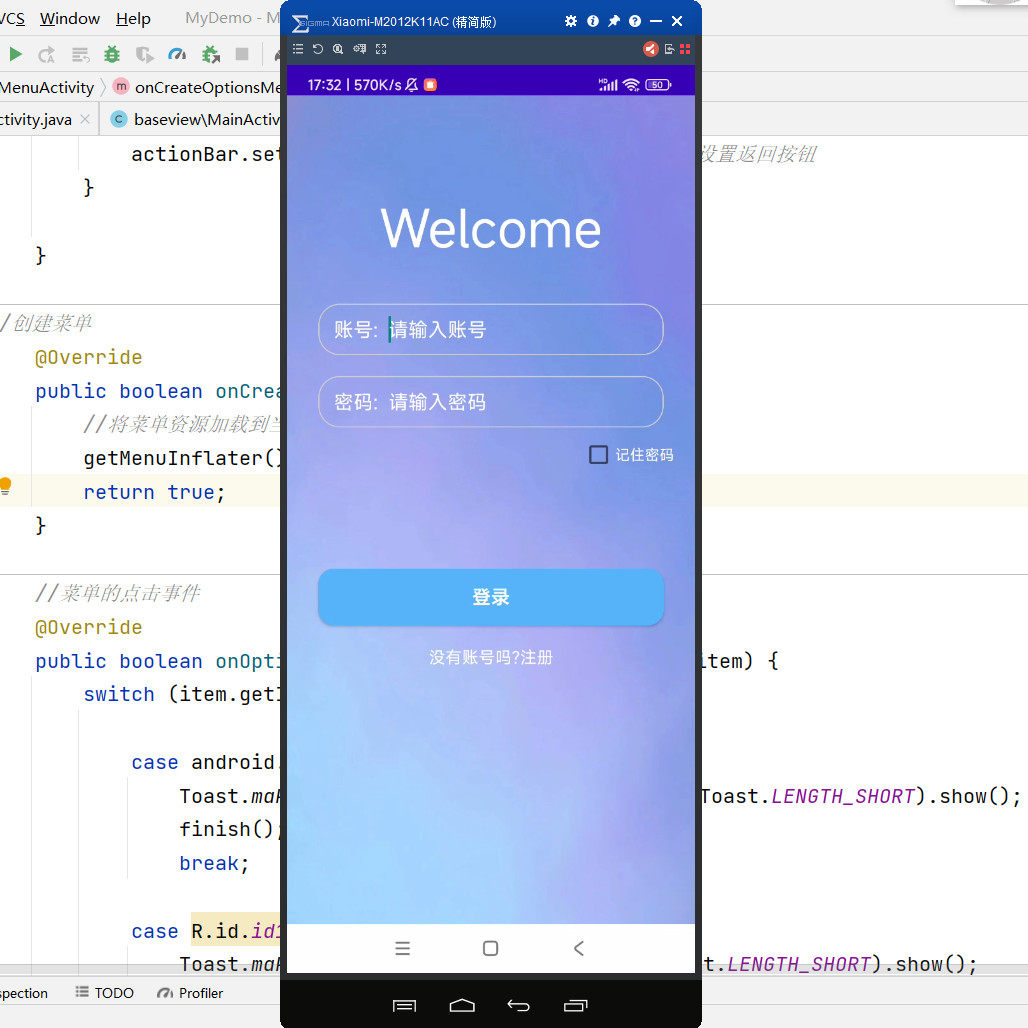Open the Window menu
1028x1028 pixels.
[x=68, y=18]
